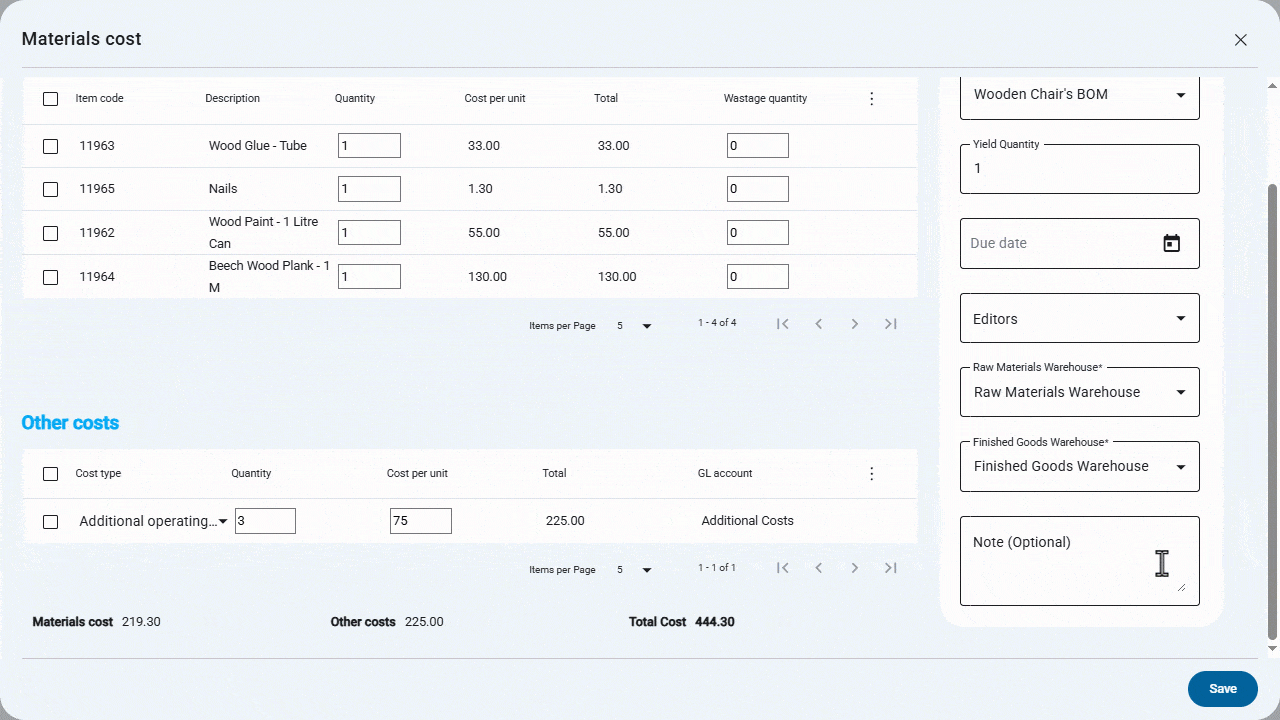1280x720 pixels.
Task: Open the Wooden Chair's BOM dropdown
Action: (1079, 95)
